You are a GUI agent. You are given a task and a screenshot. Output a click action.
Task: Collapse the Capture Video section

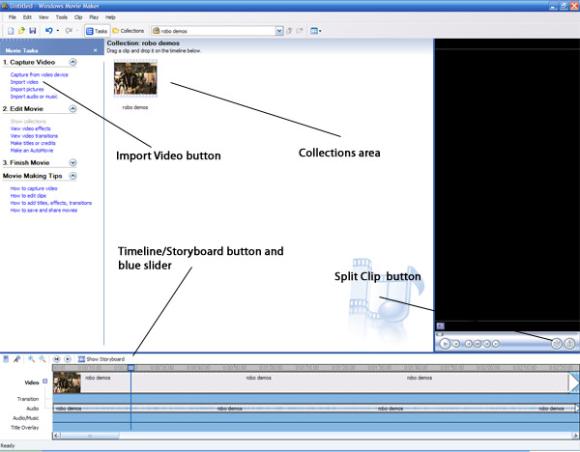(x=72, y=62)
